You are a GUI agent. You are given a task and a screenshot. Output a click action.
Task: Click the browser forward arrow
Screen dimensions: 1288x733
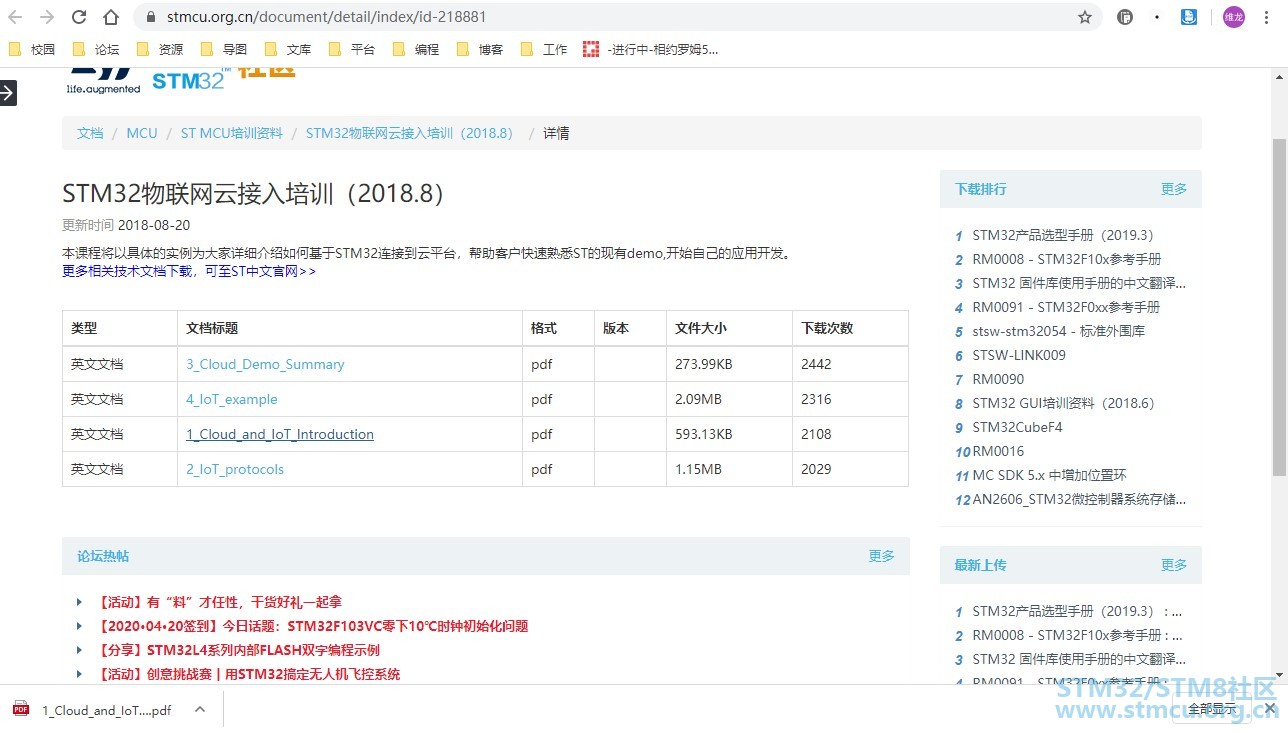click(x=47, y=17)
